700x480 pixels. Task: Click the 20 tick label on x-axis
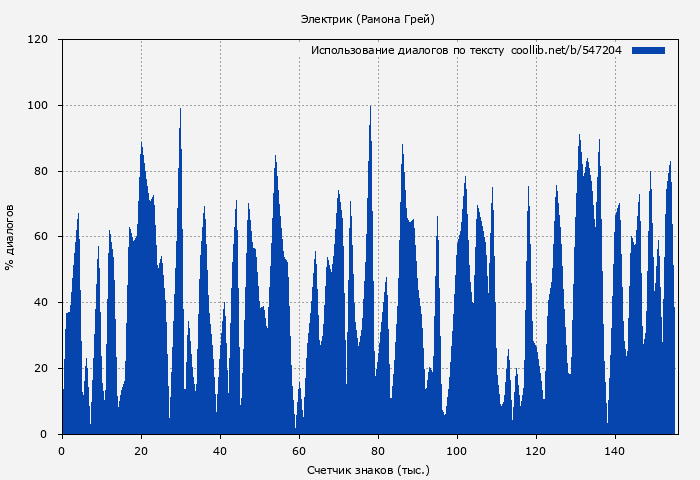tap(141, 450)
